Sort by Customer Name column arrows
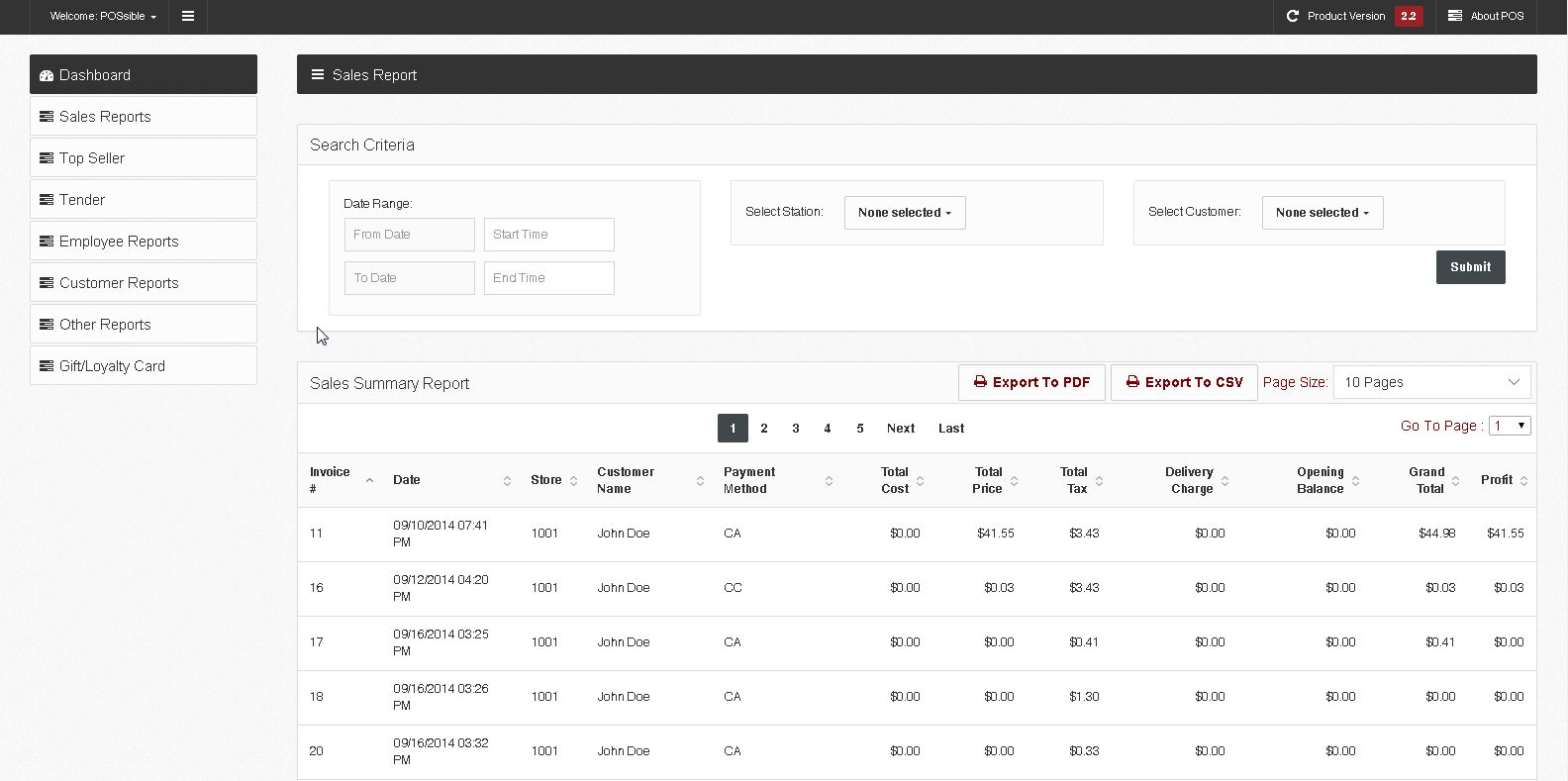The width and height of the screenshot is (1568, 781). point(700,481)
